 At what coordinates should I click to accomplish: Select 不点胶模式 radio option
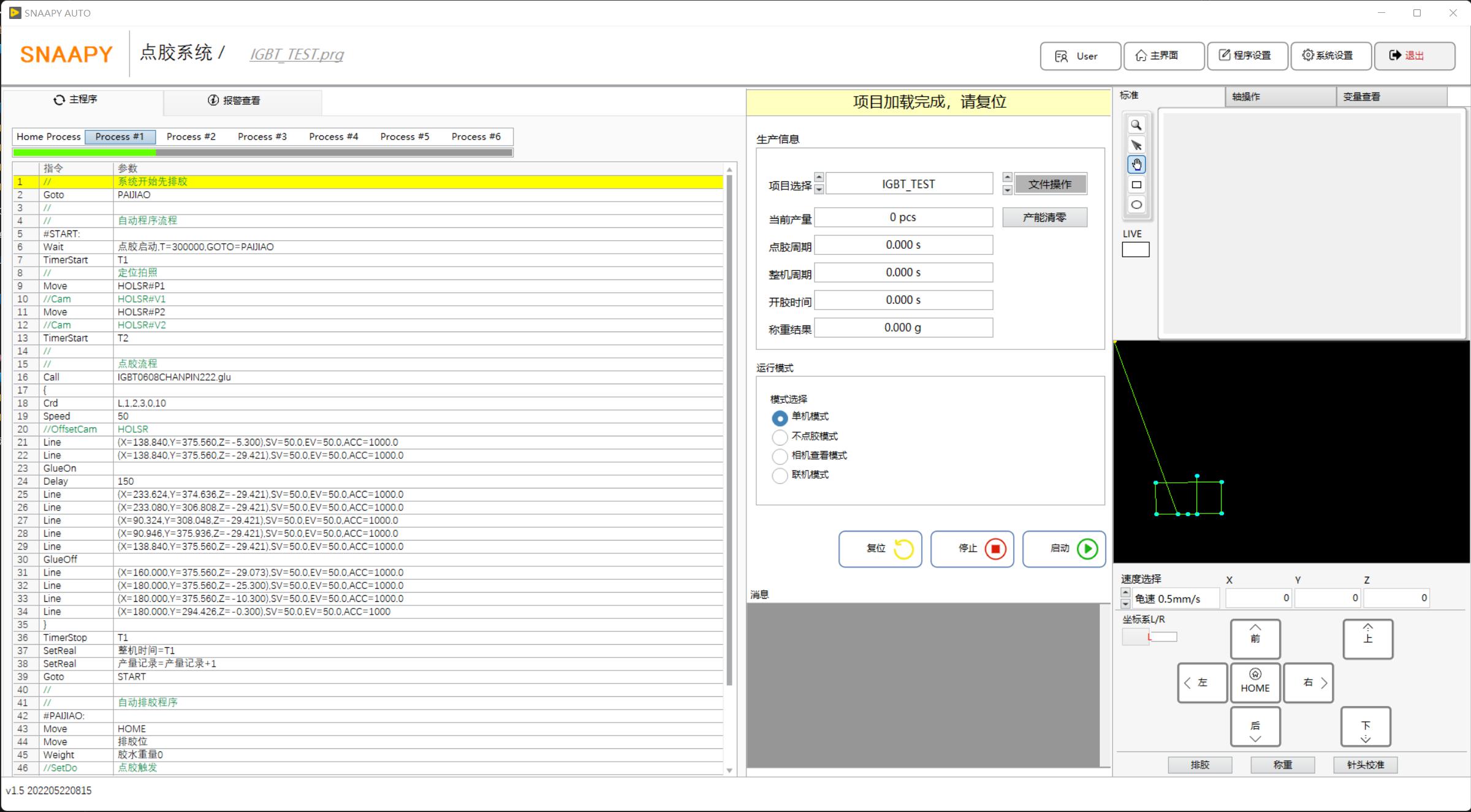point(780,437)
